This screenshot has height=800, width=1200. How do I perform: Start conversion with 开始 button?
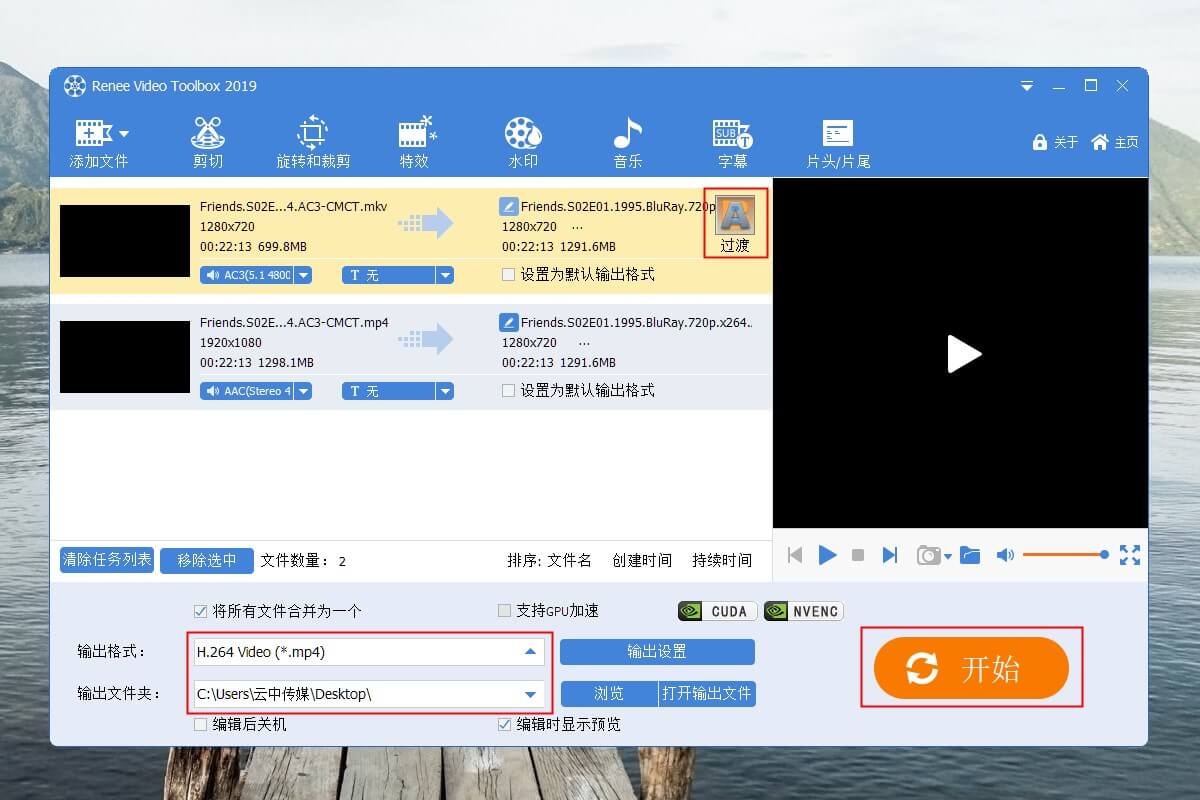(972, 668)
